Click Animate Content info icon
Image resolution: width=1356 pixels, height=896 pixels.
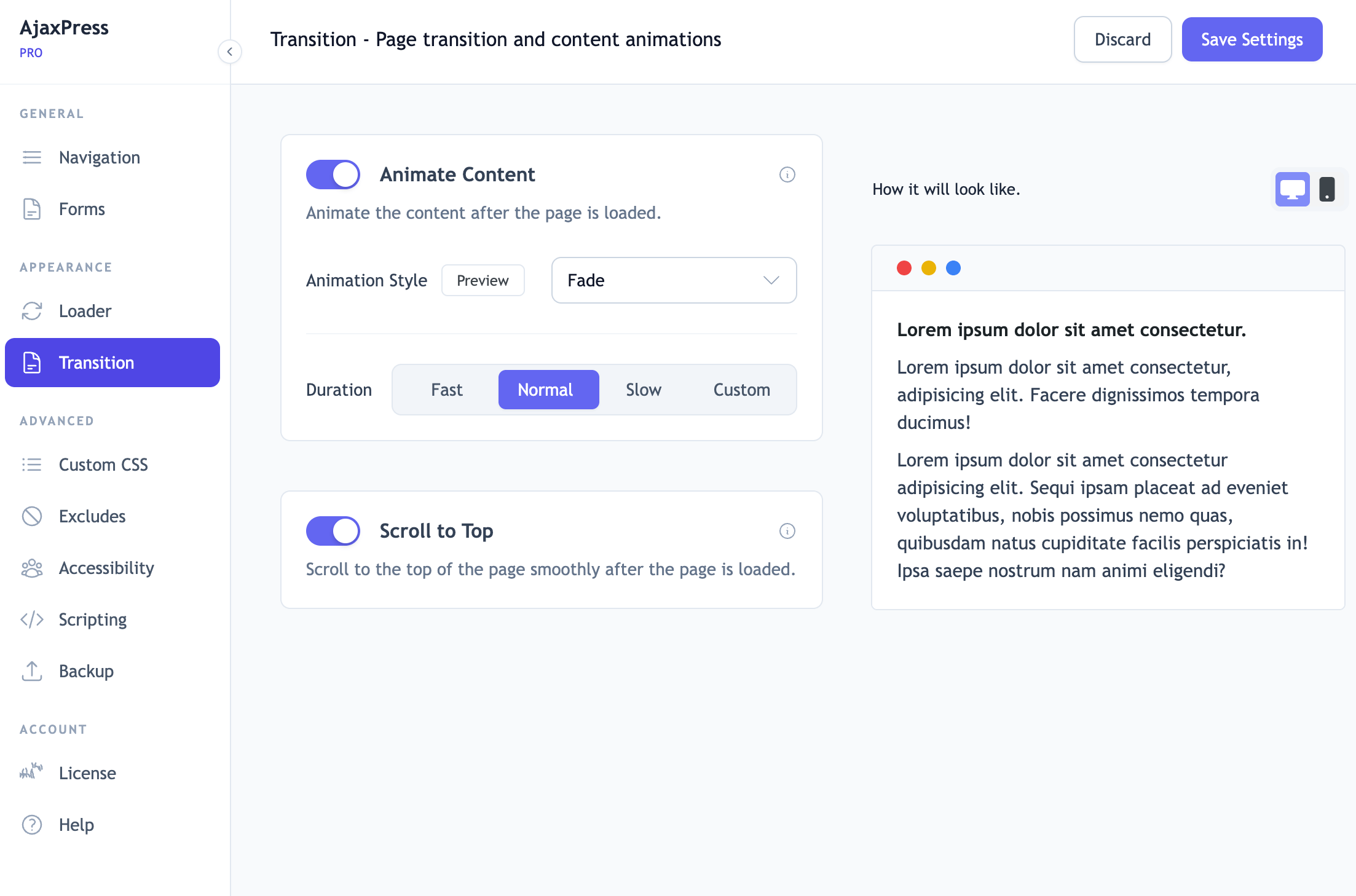[787, 175]
